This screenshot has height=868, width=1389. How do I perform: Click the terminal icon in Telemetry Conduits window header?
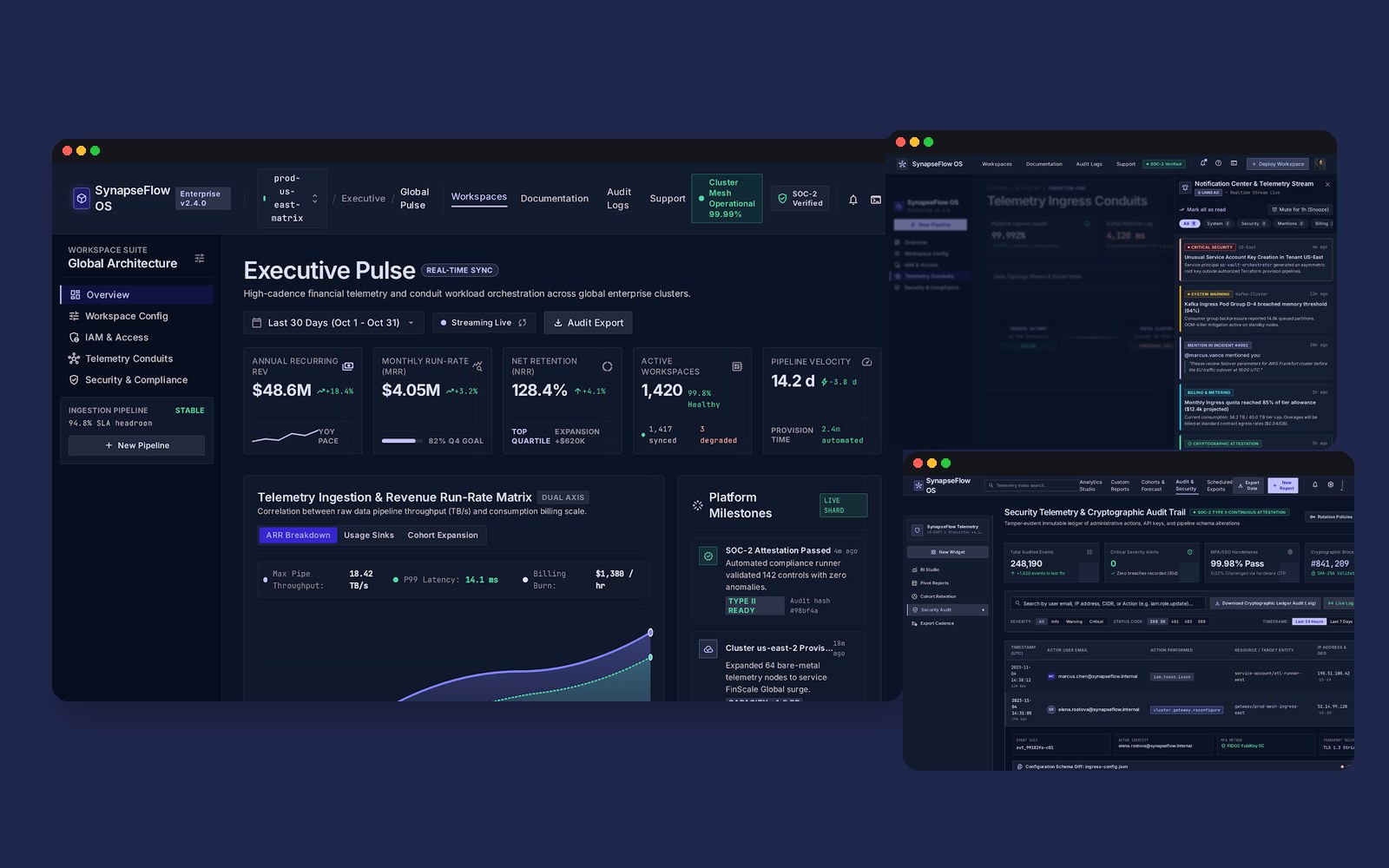[x=1234, y=162]
